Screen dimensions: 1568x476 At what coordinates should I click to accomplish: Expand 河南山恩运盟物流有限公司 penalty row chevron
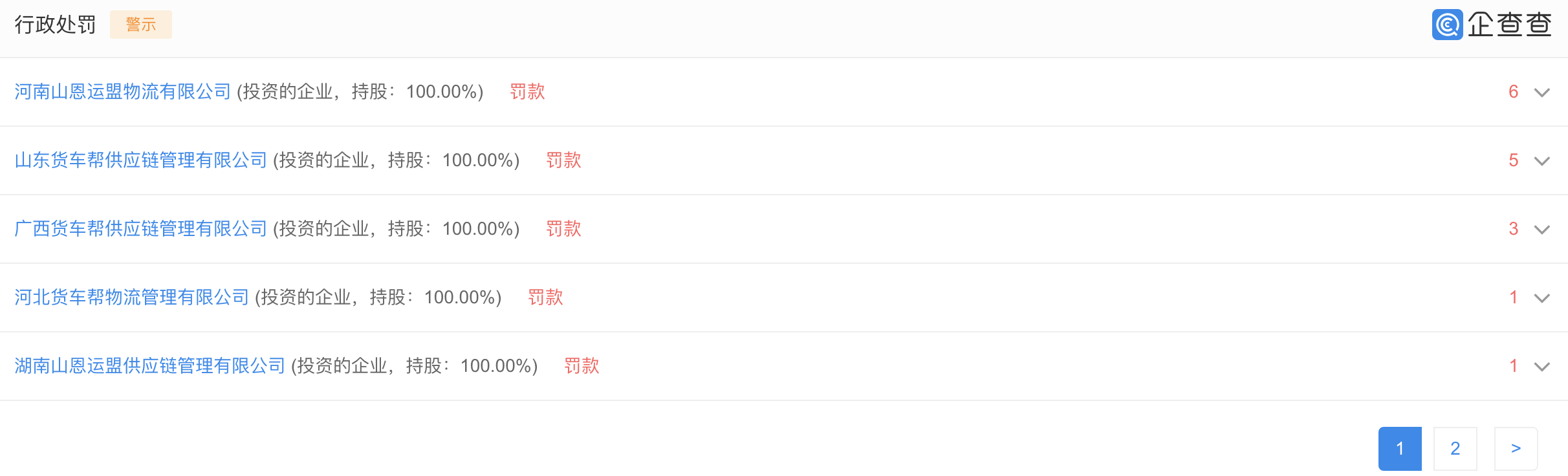coord(1542,92)
